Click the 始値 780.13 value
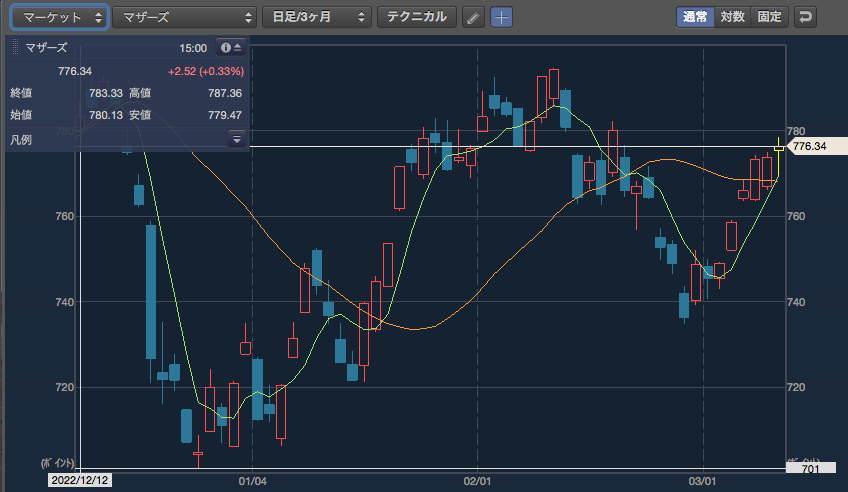Viewport: 848px width, 492px height. coord(106,115)
